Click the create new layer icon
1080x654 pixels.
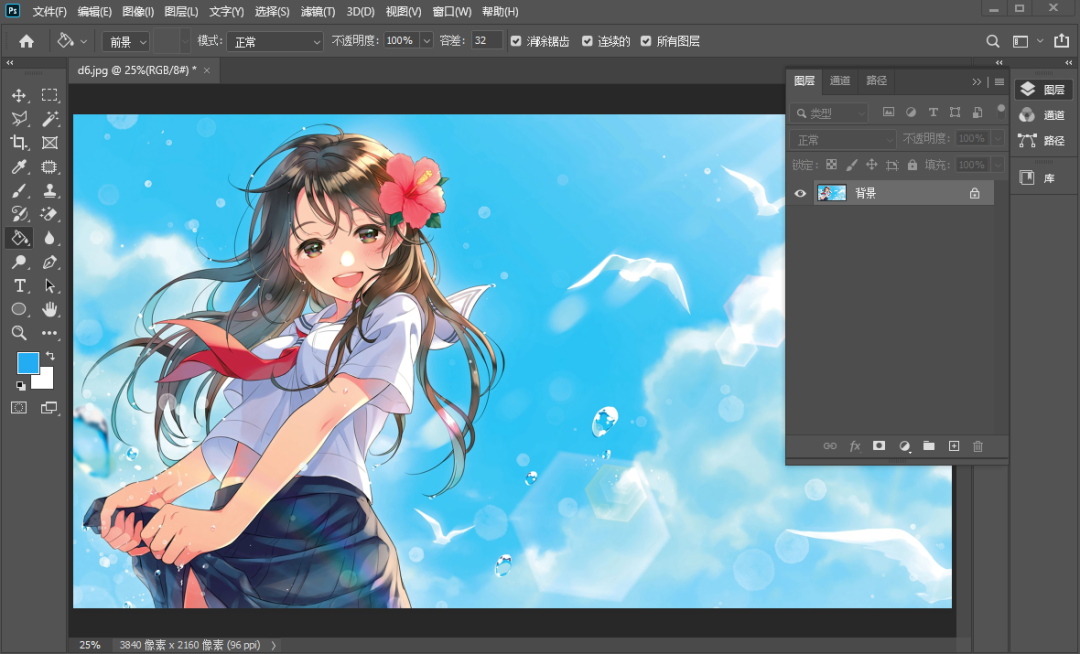(x=953, y=446)
